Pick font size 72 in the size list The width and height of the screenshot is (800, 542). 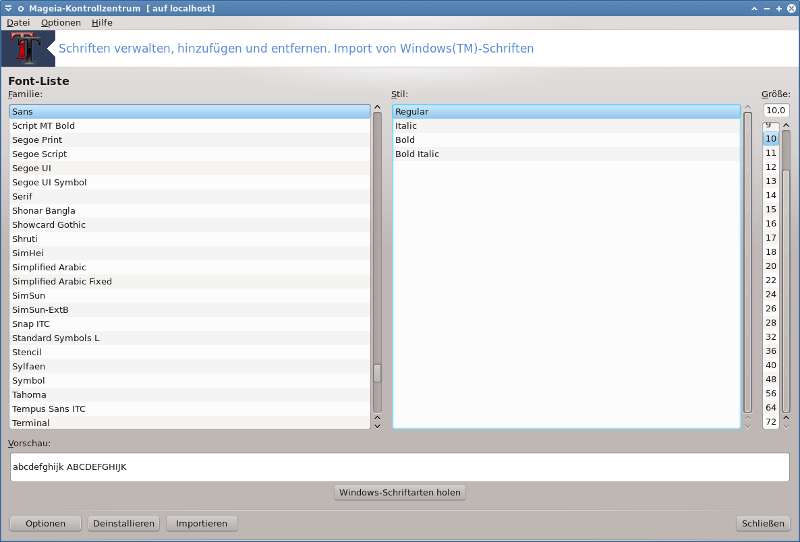click(x=771, y=422)
